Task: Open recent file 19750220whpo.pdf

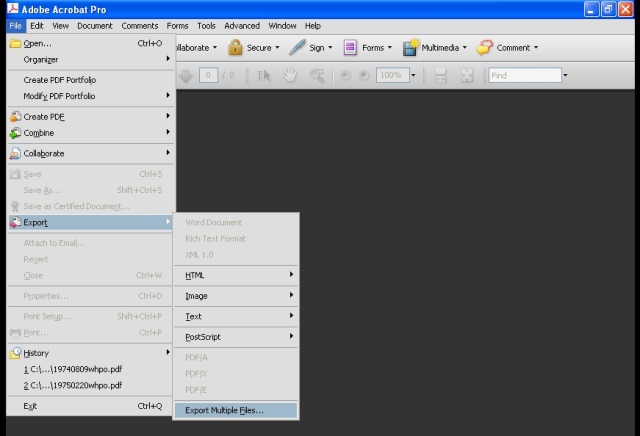Action: click(x=91, y=385)
